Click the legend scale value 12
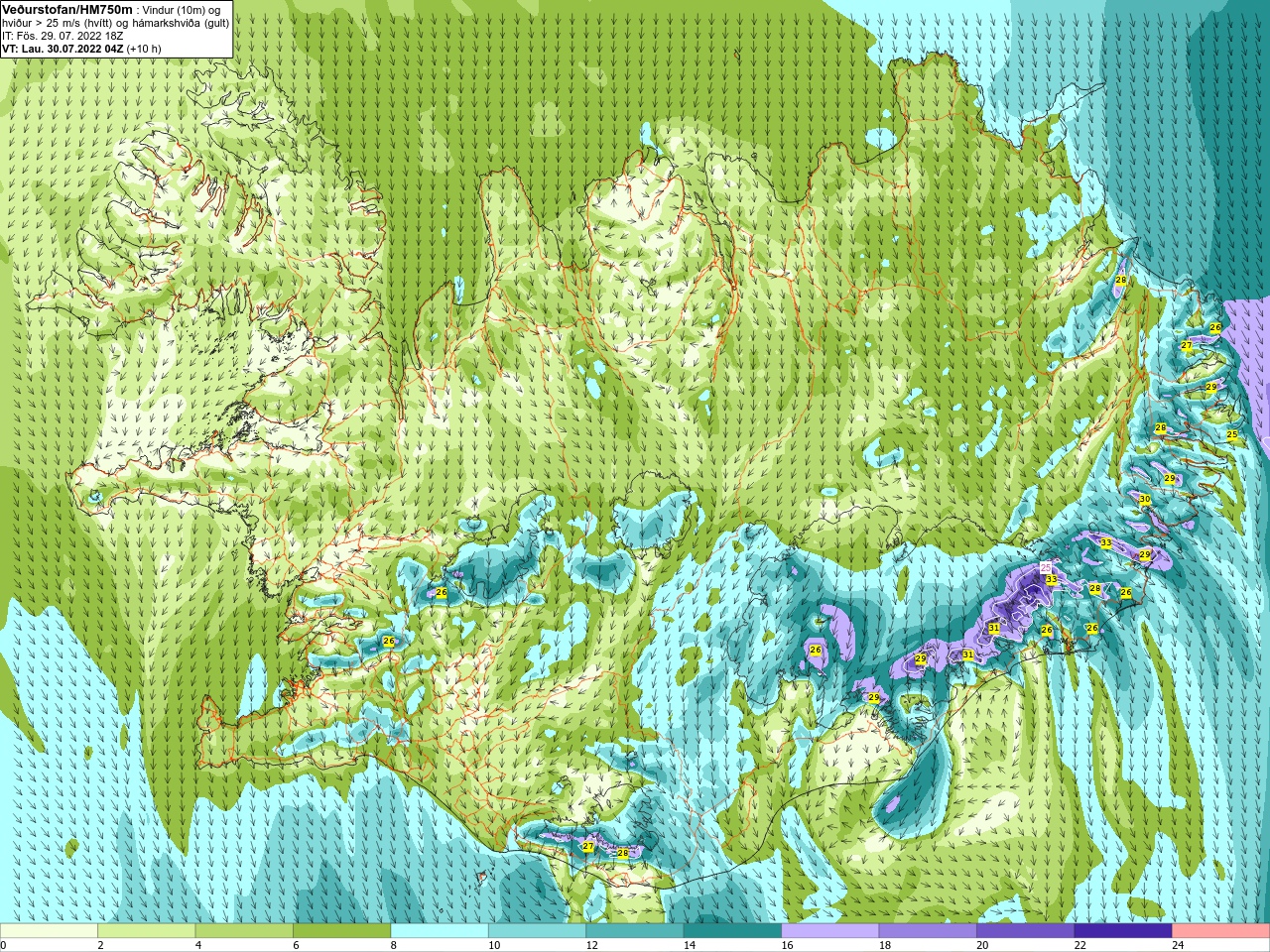This screenshot has width=1270, height=952. pyautogui.click(x=591, y=945)
